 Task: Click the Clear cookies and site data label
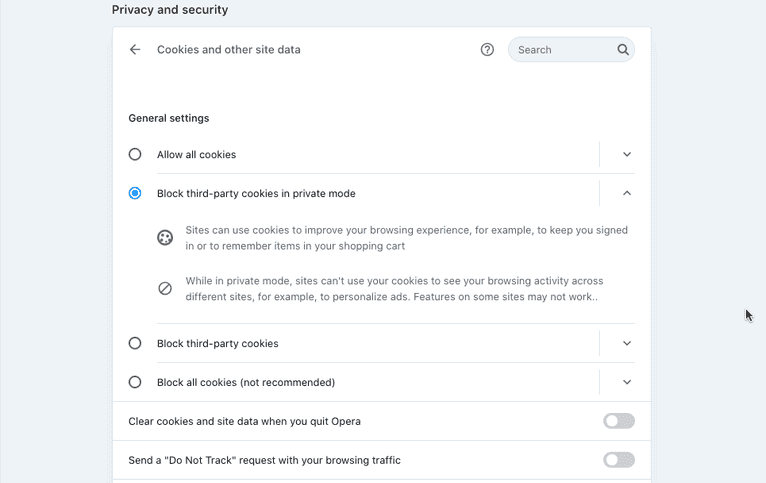[244, 422]
